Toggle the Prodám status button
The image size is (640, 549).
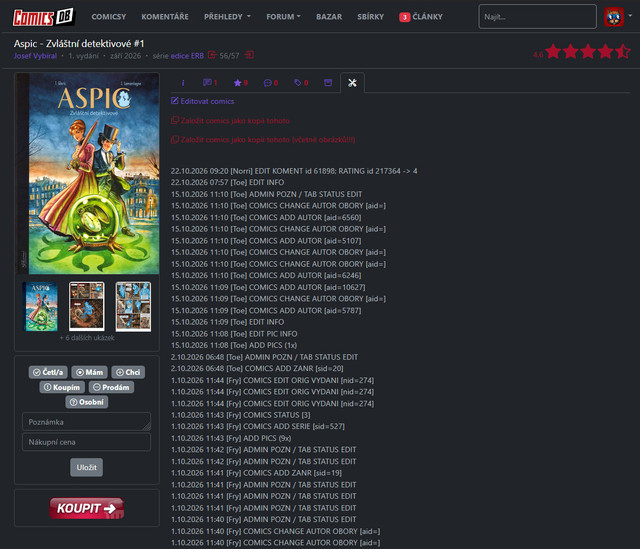tap(111, 387)
